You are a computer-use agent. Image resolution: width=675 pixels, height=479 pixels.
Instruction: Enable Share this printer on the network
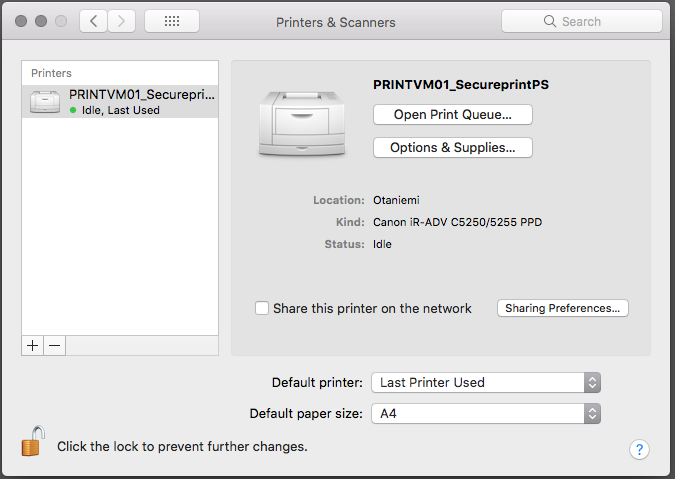262,308
